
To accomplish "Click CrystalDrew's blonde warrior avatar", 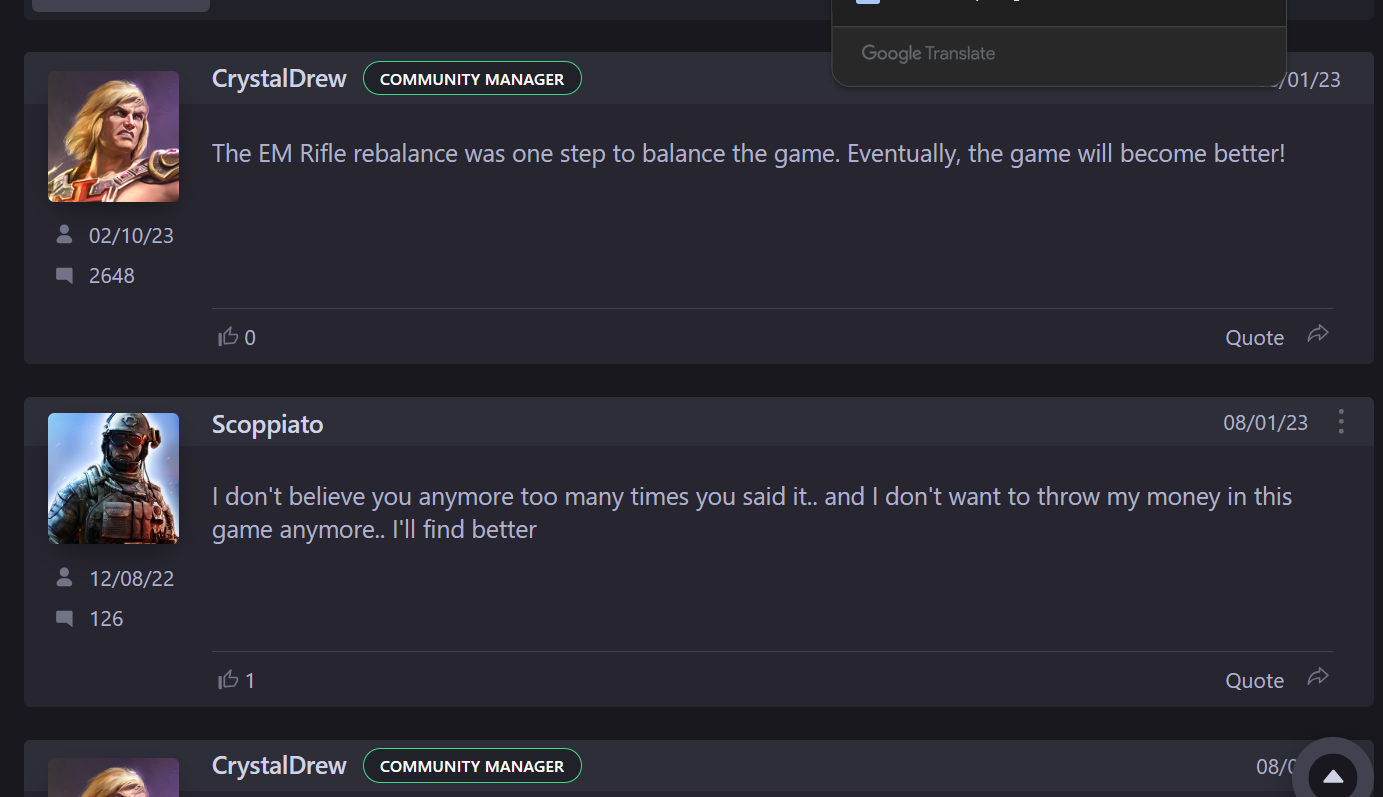I will tap(113, 136).
